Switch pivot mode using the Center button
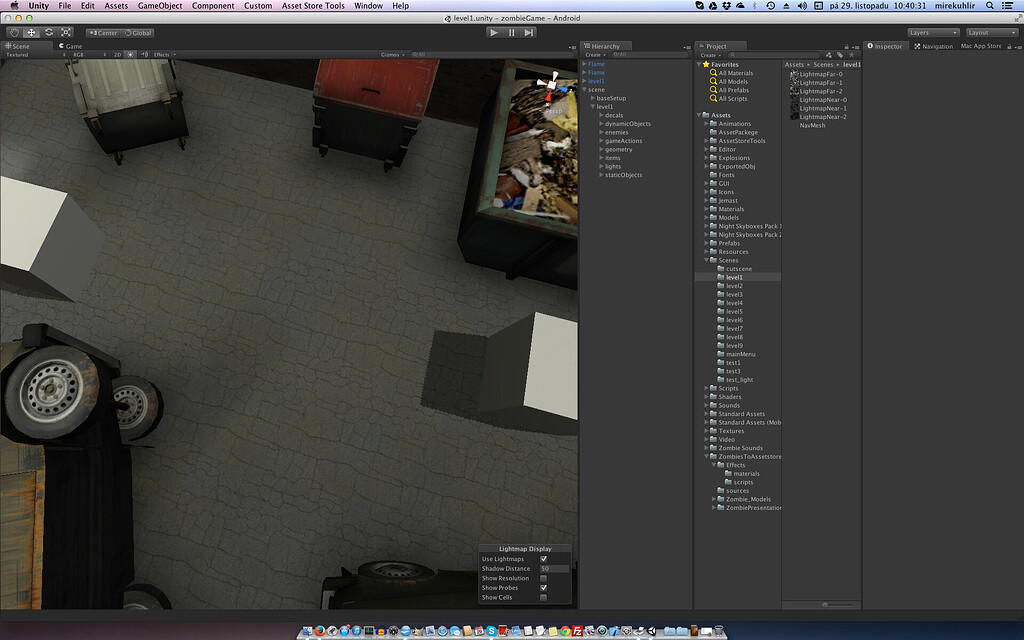This screenshot has width=1024, height=640. 103,33
